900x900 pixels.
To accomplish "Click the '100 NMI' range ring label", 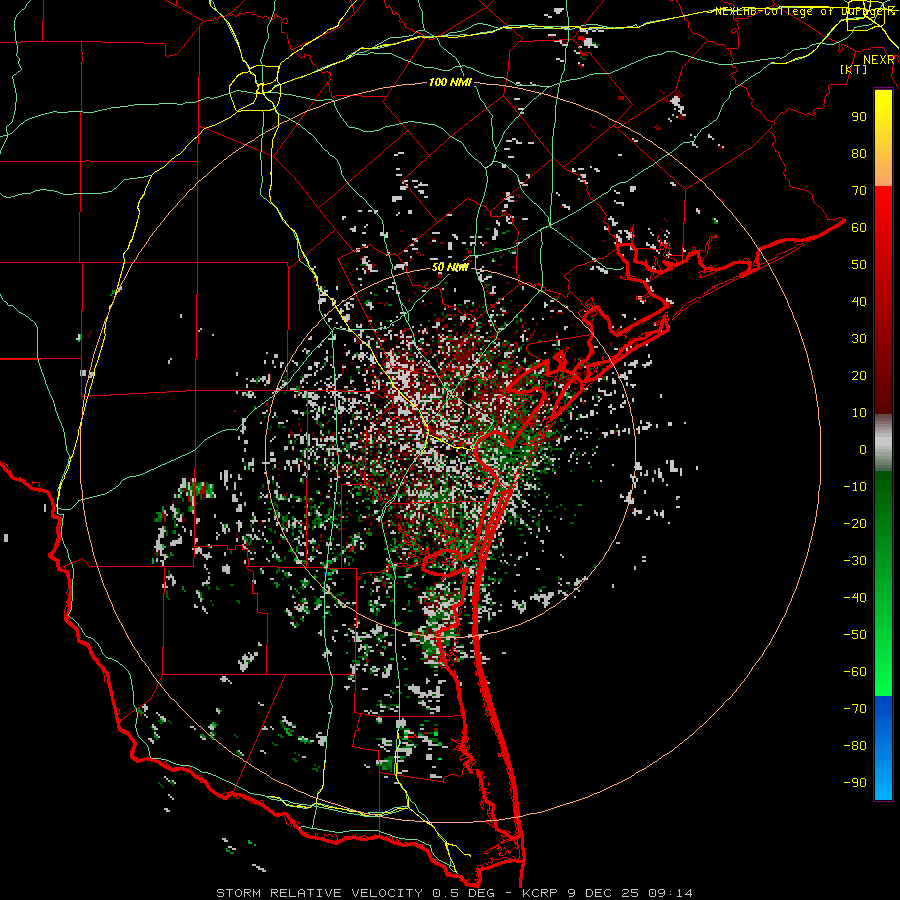I will coord(450,83).
